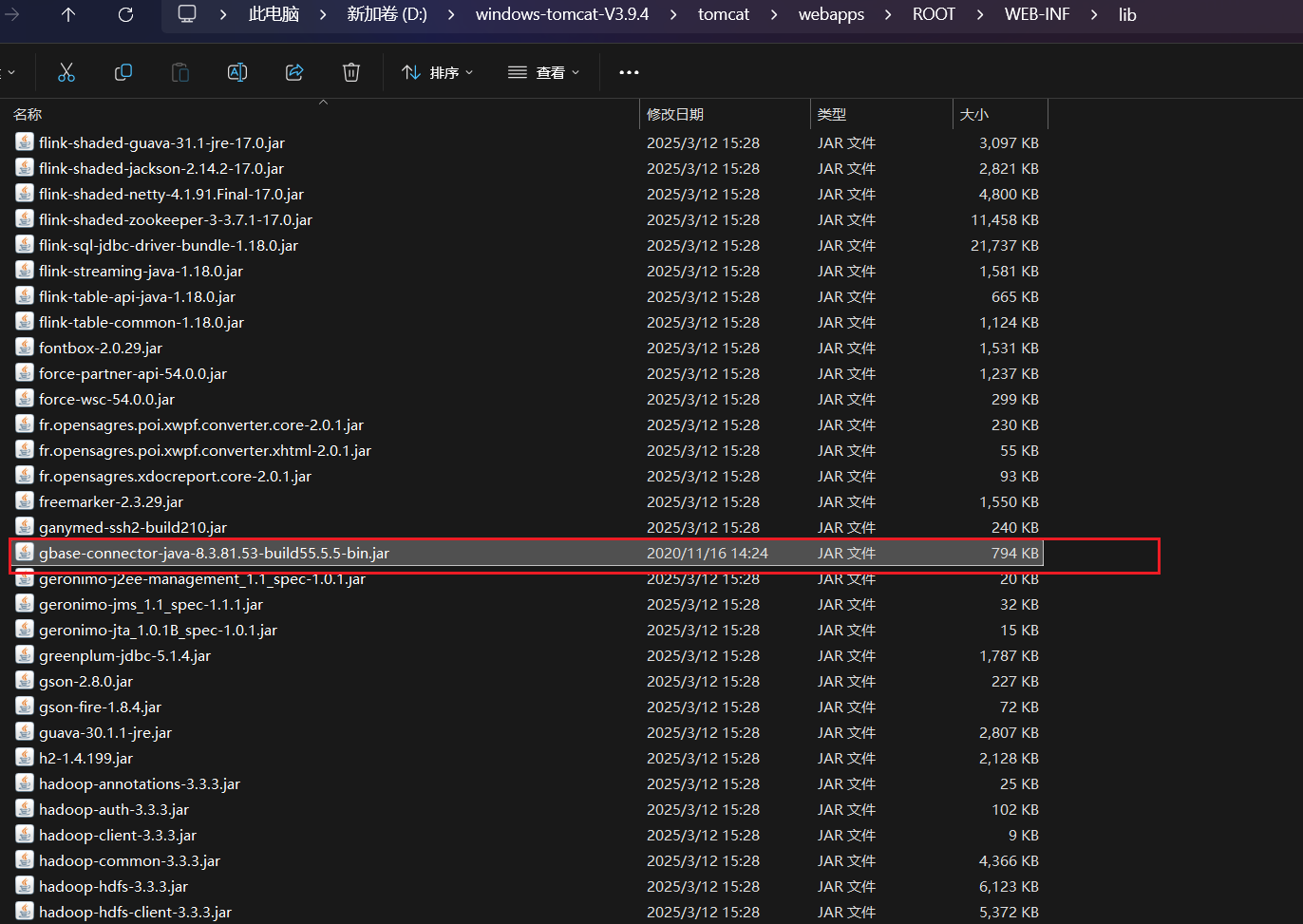Click the 21,737 KB size value
This screenshot has height=924, width=1303.
1005,245
